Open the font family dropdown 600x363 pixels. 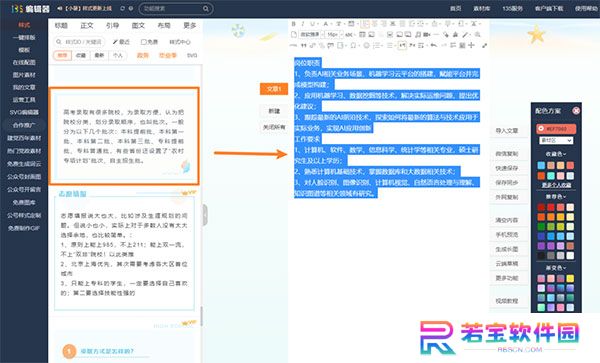pyautogui.click(x=311, y=34)
